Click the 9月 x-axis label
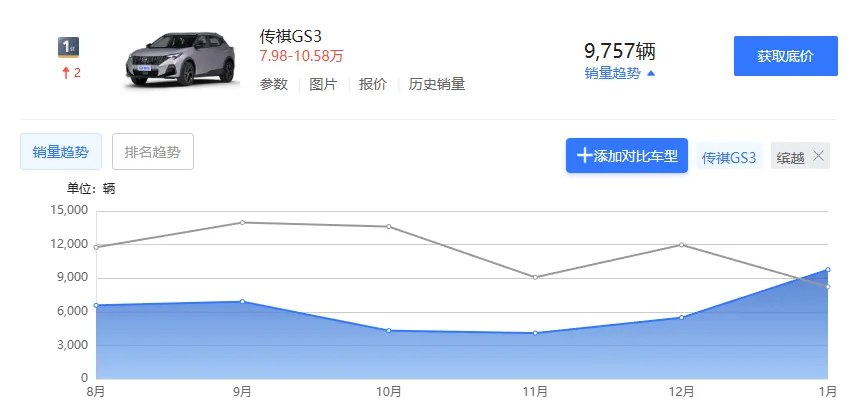The width and height of the screenshot is (855, 416). (x=242, y=391)
